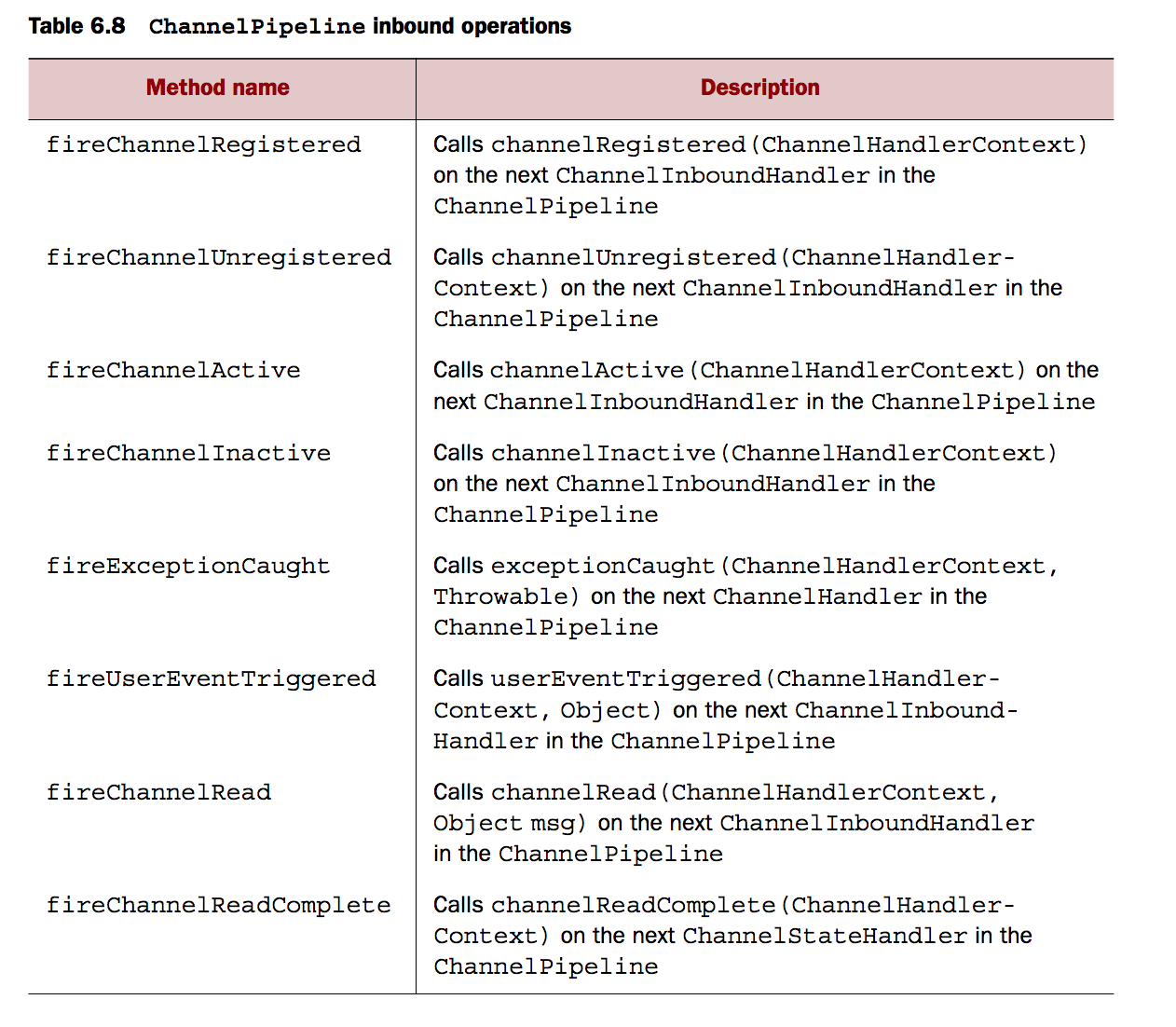Click the Method name column header

pyautogui.click(x=217, y=88)
